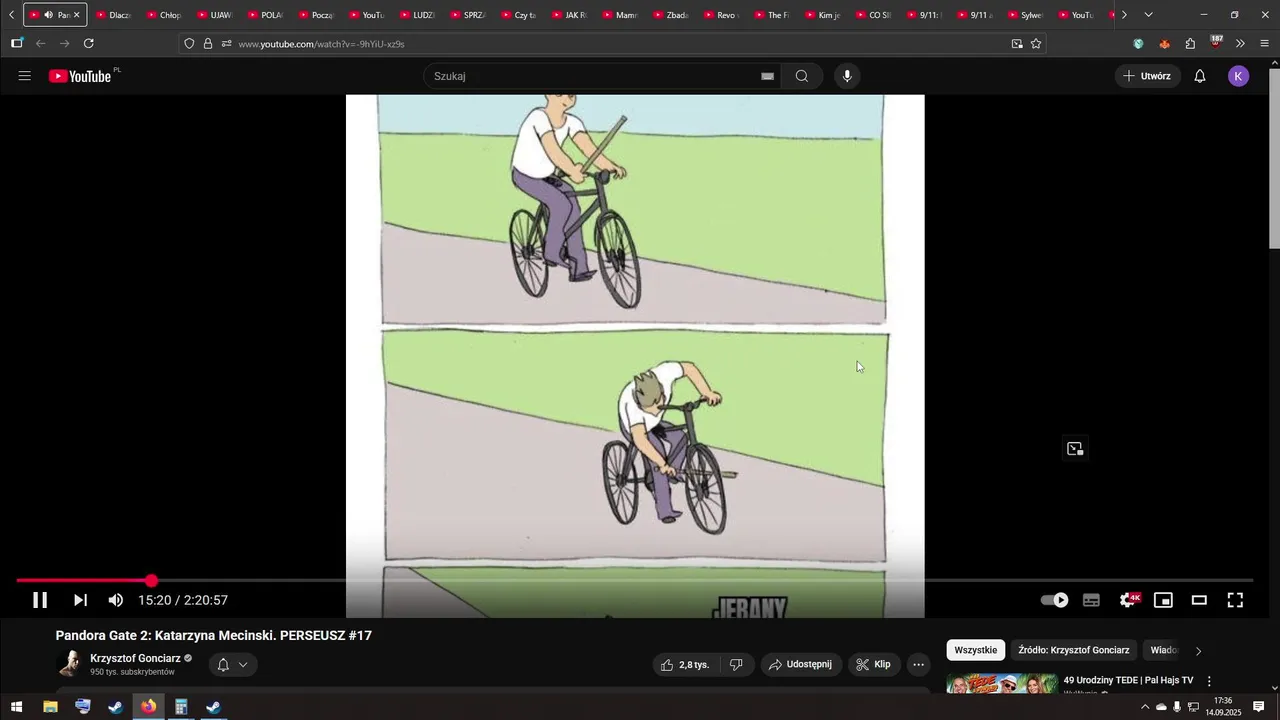This screenshot has height=720, width=1280.
Task: Open the account avatar K menu
Action: 1239,76
